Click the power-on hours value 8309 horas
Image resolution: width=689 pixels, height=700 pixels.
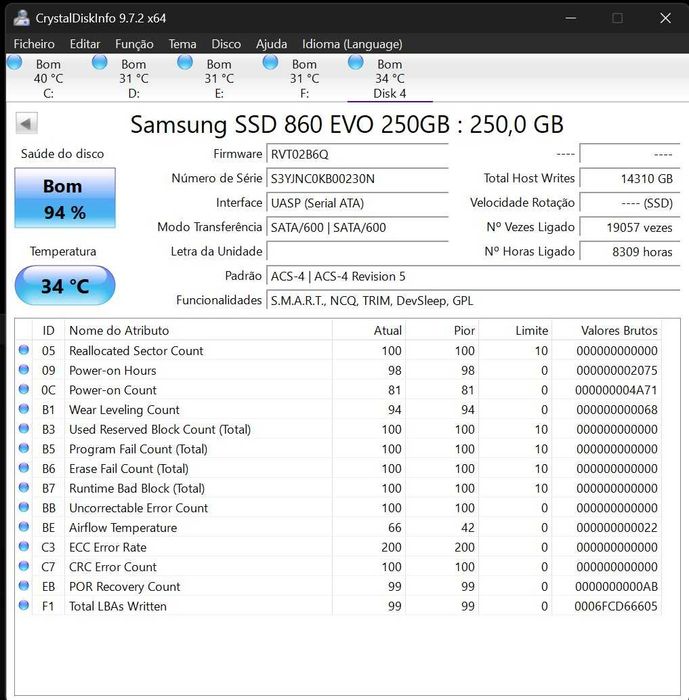coord(630,251)
